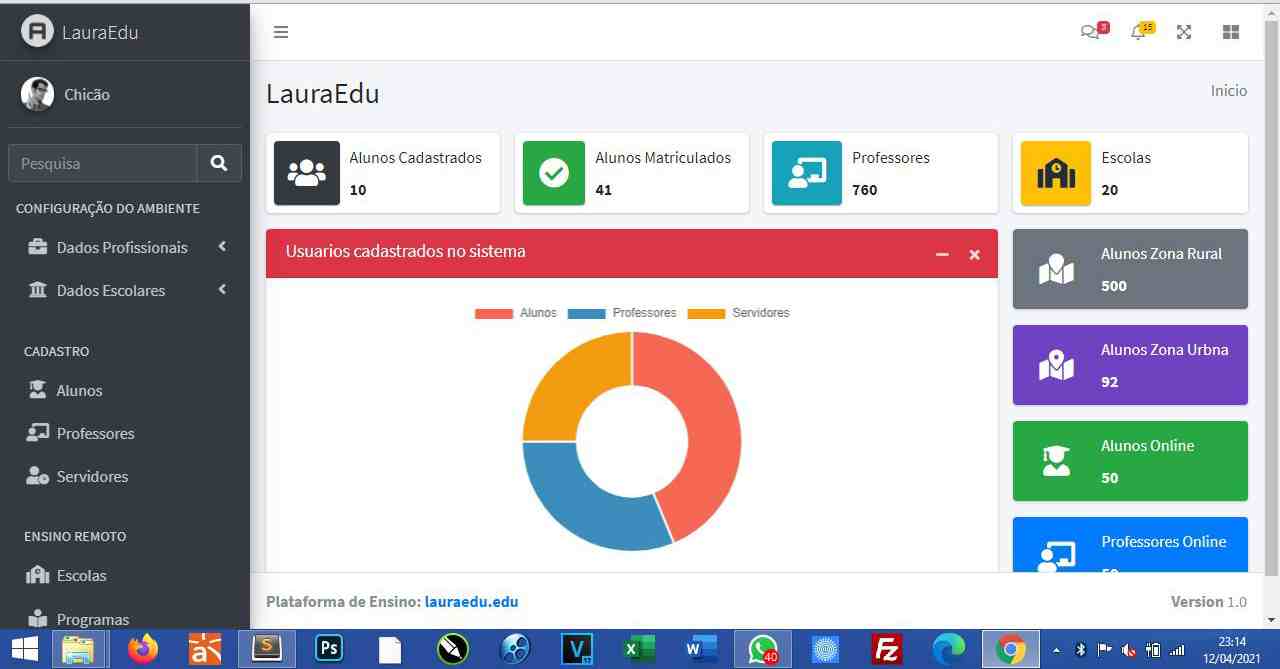Toggle fullscreen mode via the expand arrows icon

1184,31
